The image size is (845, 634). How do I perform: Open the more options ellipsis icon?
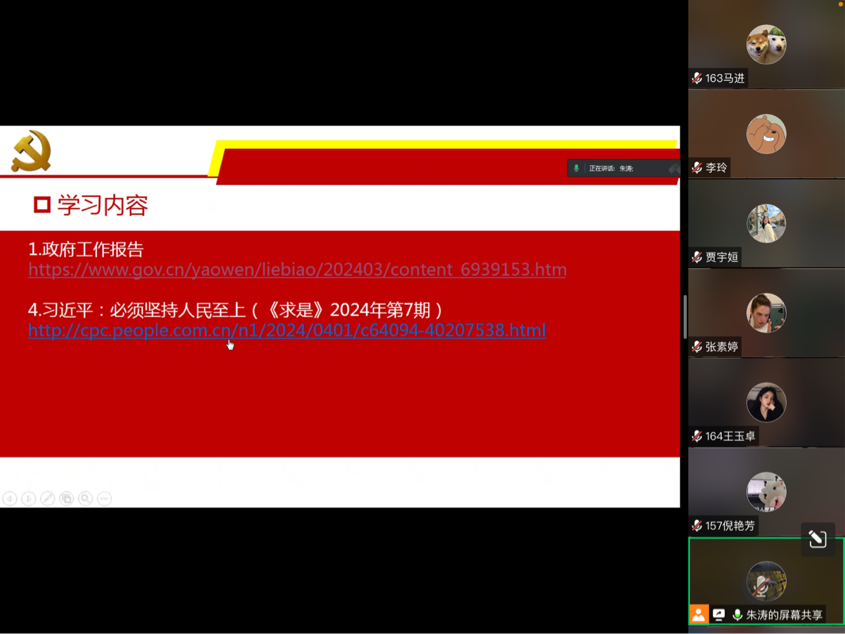(x=104, y=498)
